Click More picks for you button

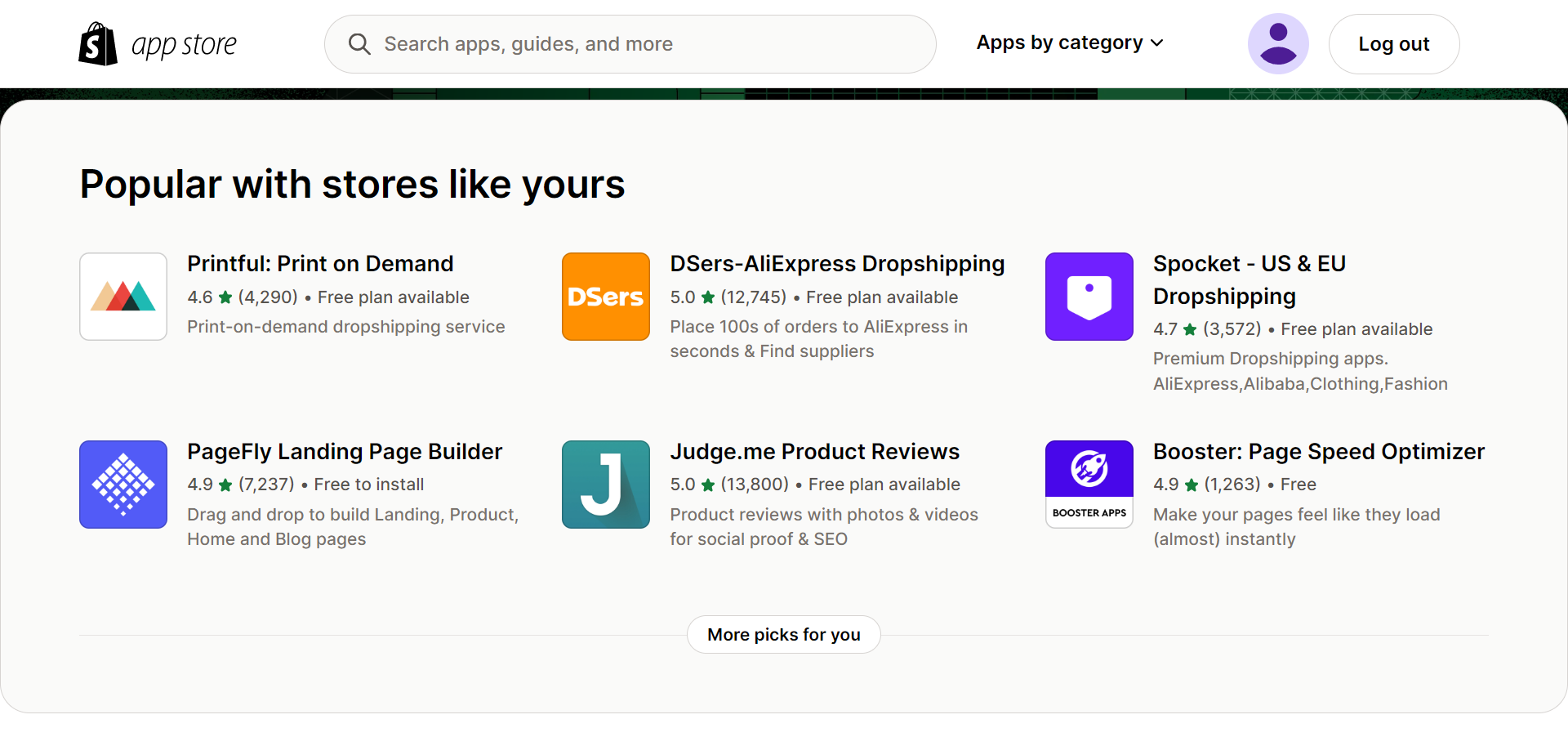tap(784, 635)
